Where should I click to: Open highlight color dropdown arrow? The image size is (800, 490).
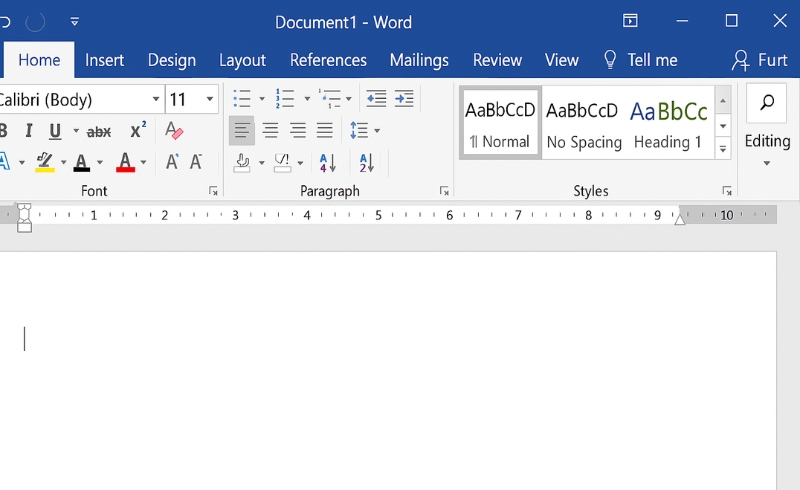point(63,163)
